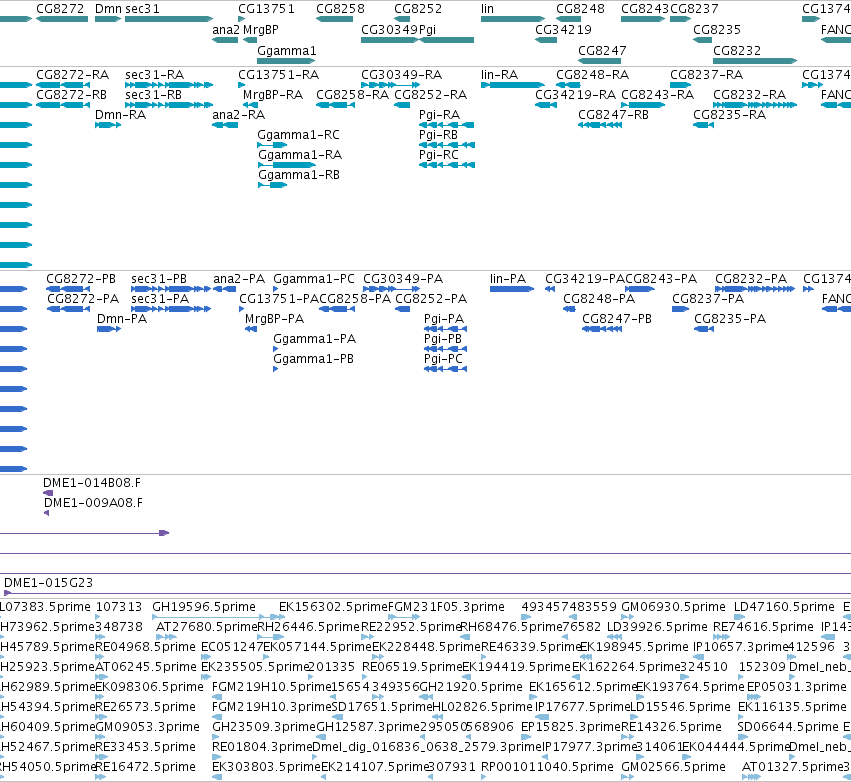Click the Ggamma1-RB transcript
851x782 pixels.
(x=272, y=185)
